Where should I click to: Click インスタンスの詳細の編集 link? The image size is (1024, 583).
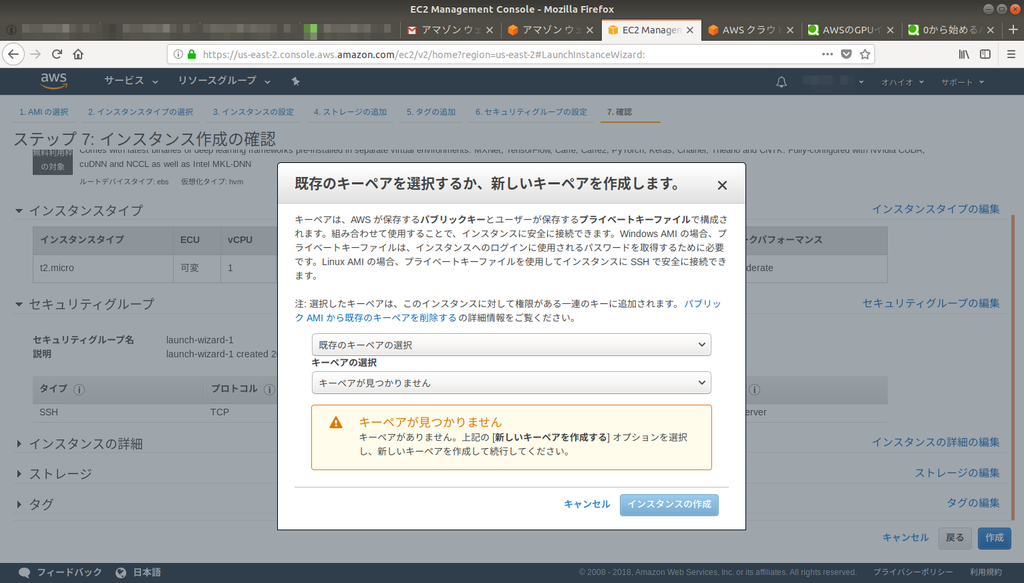(935, 442)
